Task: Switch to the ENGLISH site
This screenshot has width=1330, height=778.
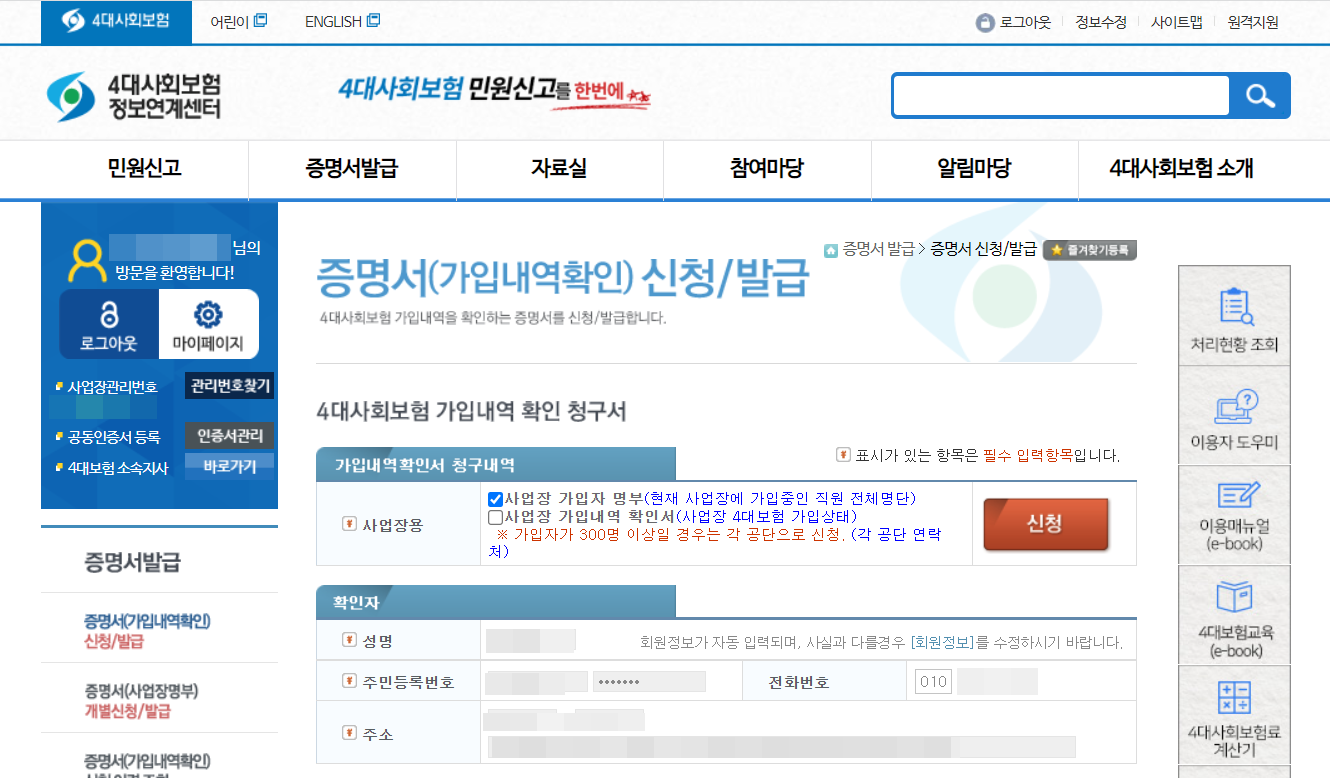Action: (x=342, y=21)
